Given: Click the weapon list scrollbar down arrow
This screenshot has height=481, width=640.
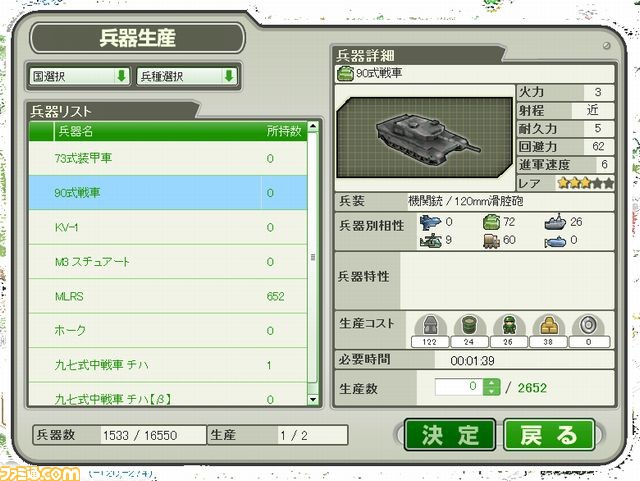Looking at the screenshot, I should pos(313,399).
